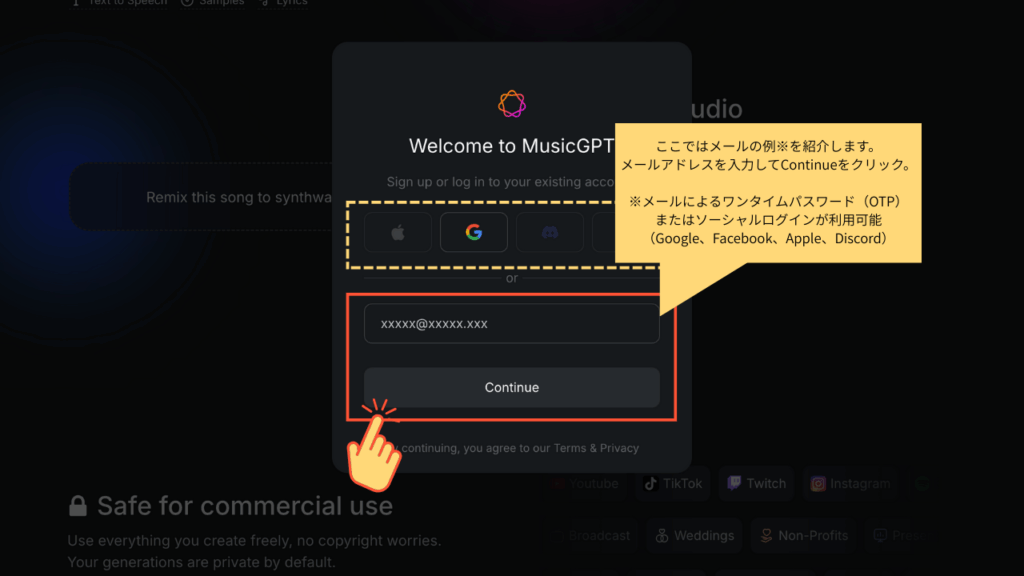
Task: Click the Samples icon in the top bar
Action: pos(189,3)
